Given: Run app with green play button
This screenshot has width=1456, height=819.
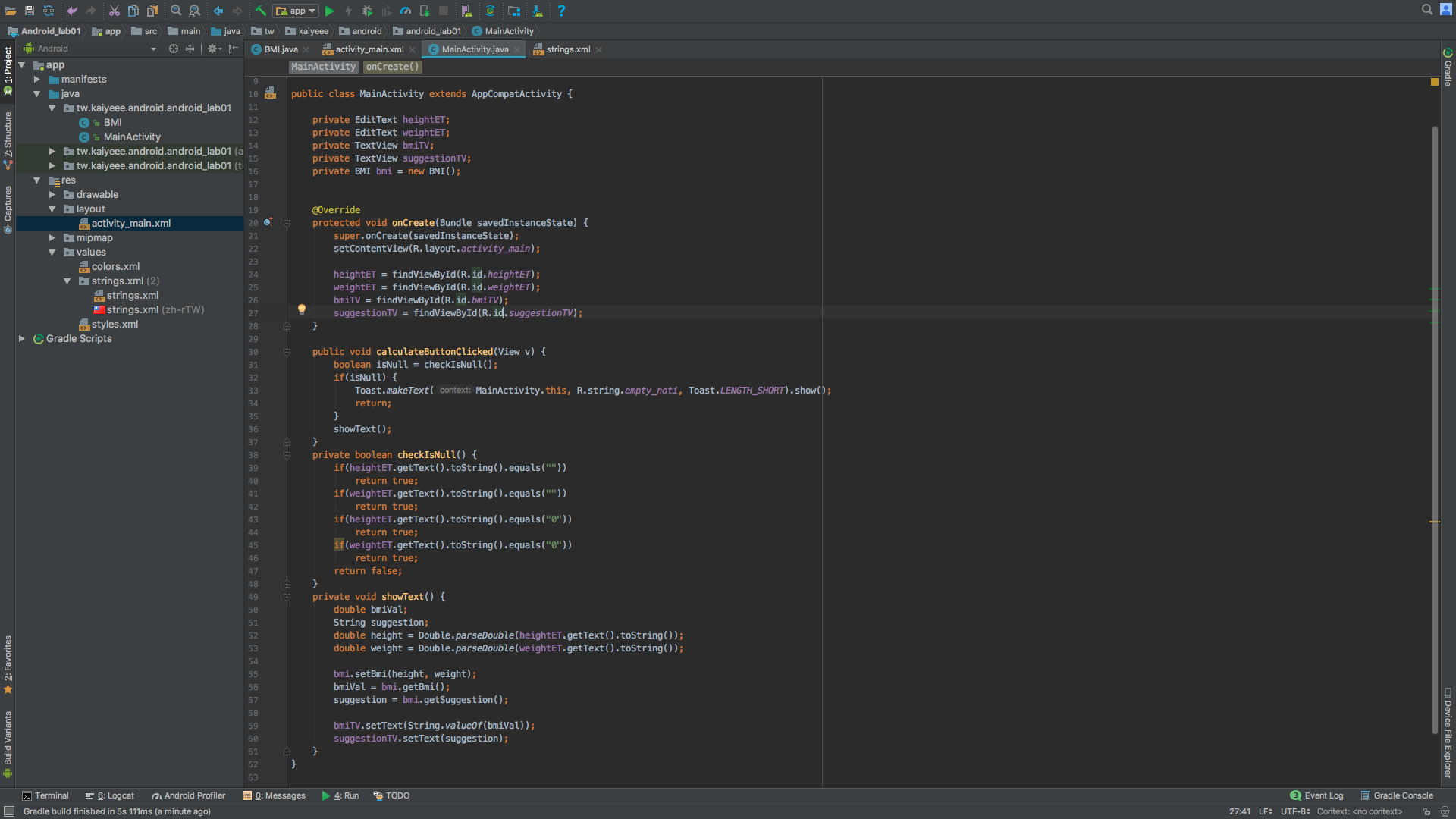Looking at the screenshot, I should pyautogui.click(x=329, y=11).
